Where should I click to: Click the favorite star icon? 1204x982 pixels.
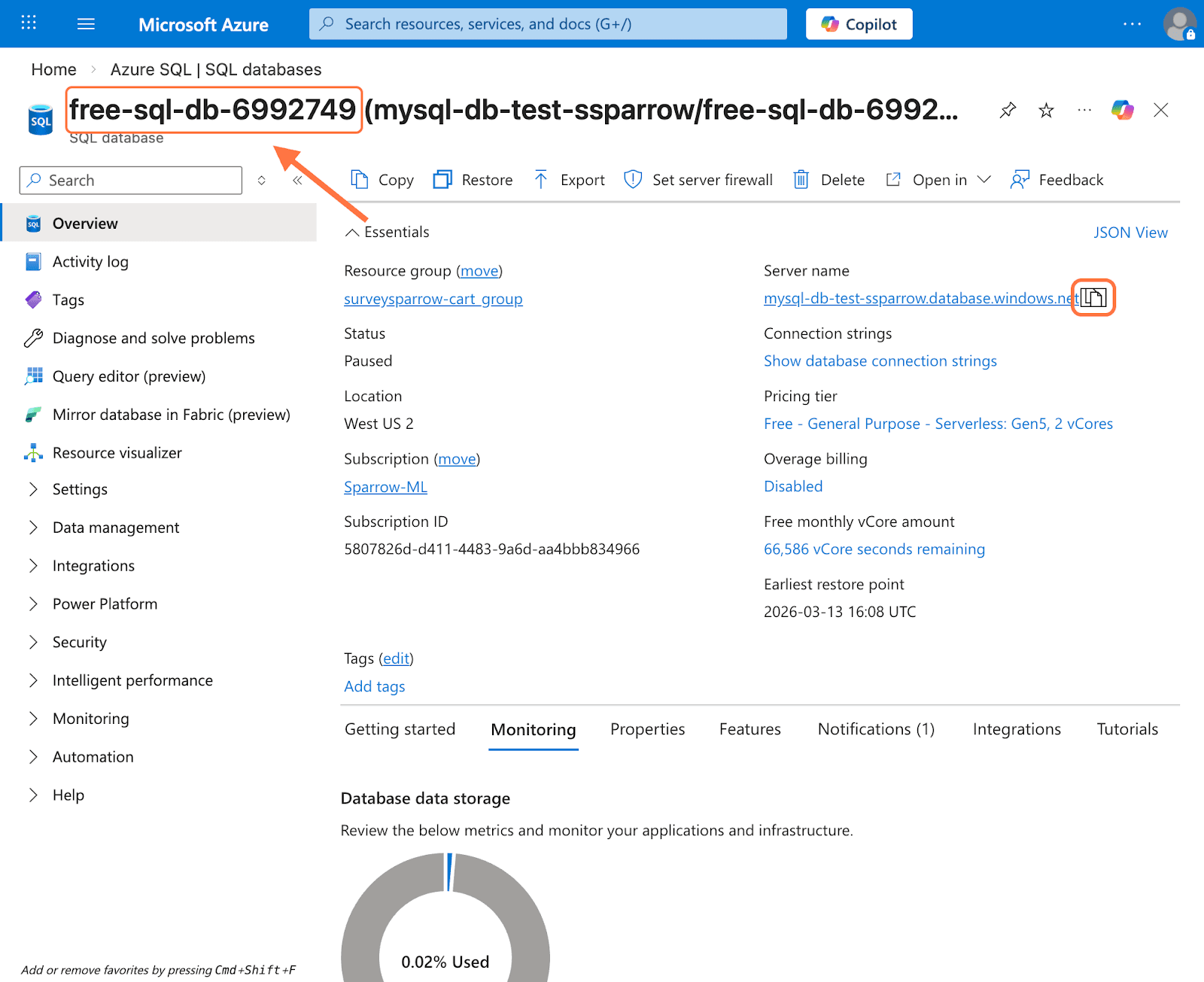(1046, 111)
